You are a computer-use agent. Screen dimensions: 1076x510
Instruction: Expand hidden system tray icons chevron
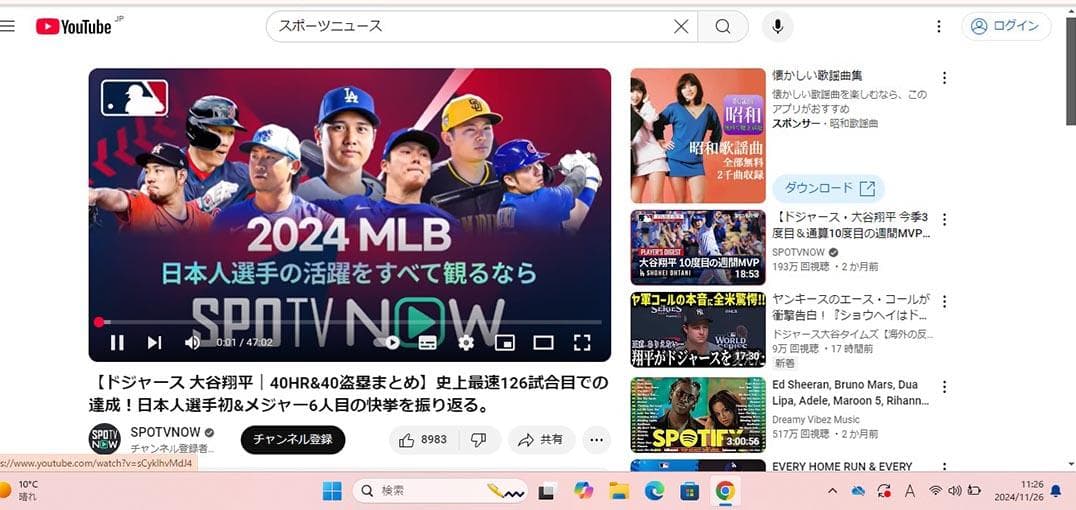point(832,491)
